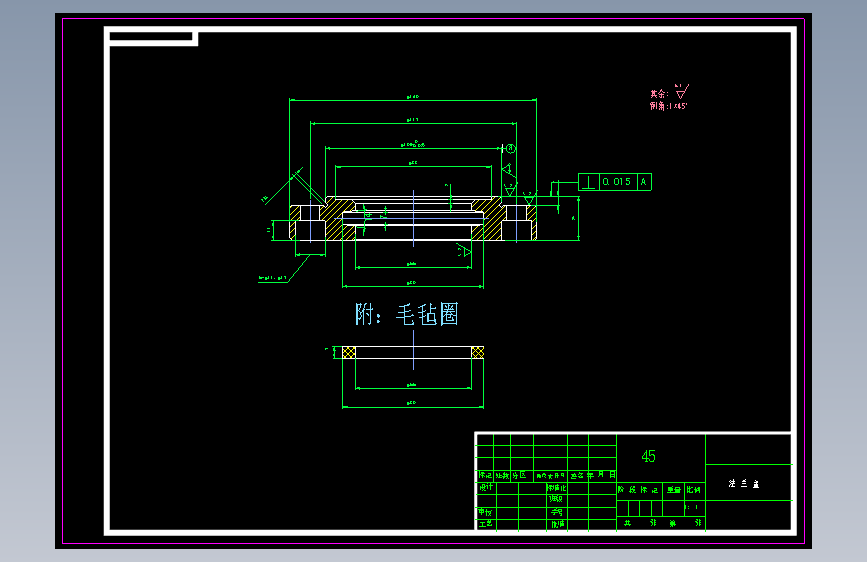
Task: Click the 比例 header cell
Action: tap(693, 490)
